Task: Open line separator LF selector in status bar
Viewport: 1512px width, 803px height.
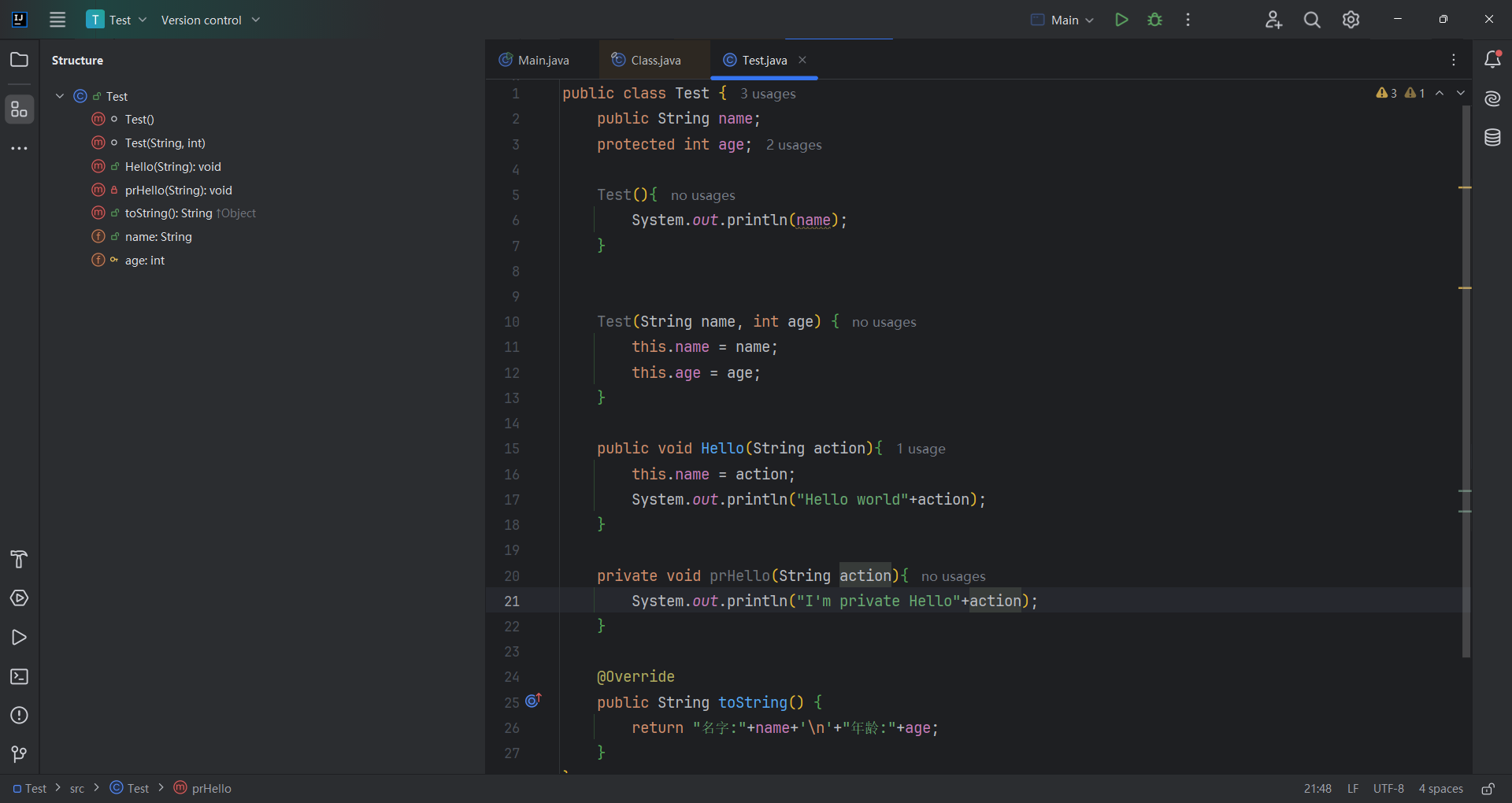Action: tap(1353, 789)
